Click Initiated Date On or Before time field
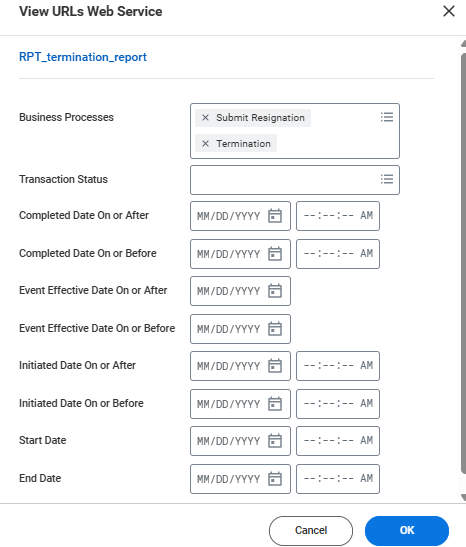Screen dimensions: 466x547 [338, 404]
